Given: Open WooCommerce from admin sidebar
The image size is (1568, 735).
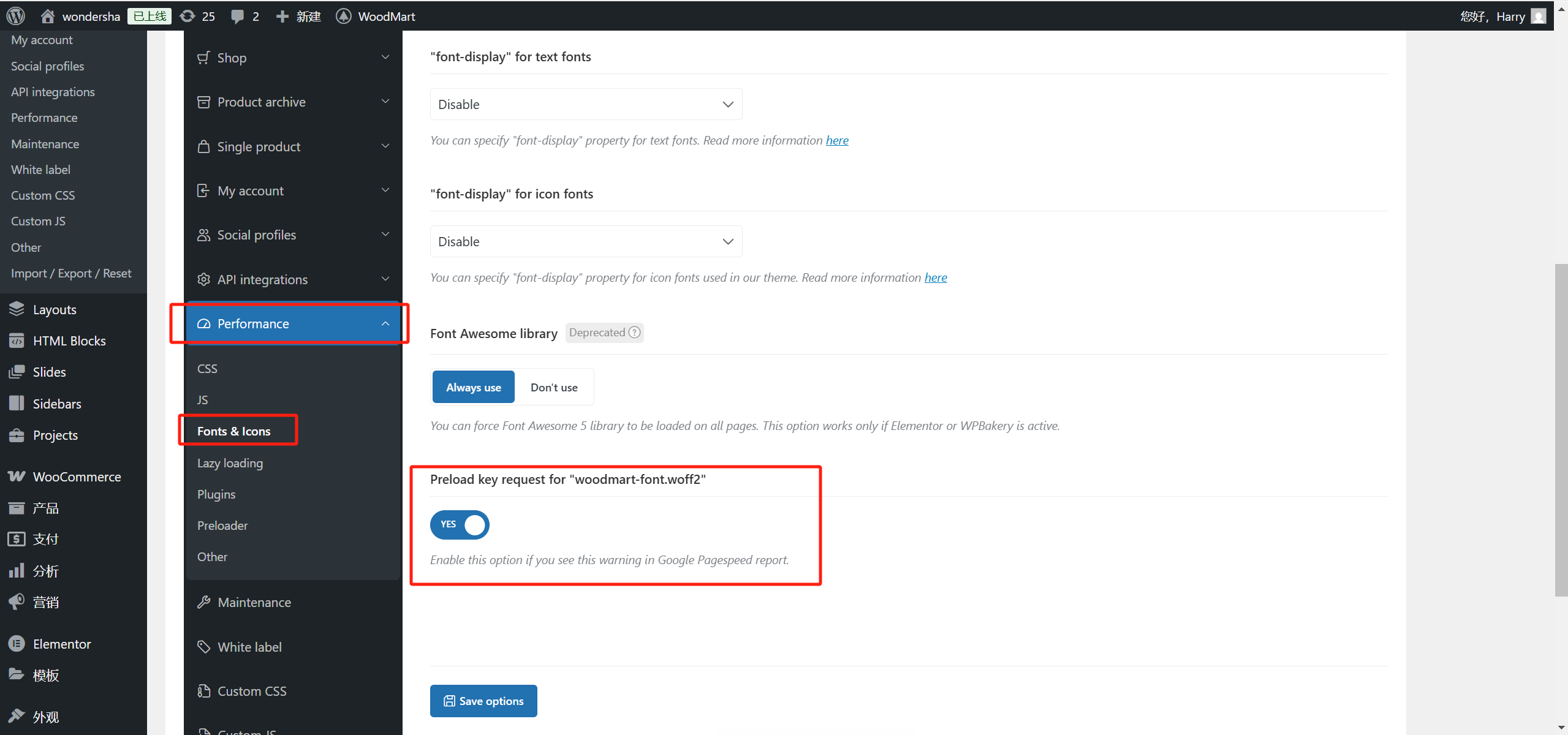Looking at the screenshot, I should [x=77, y=477].
